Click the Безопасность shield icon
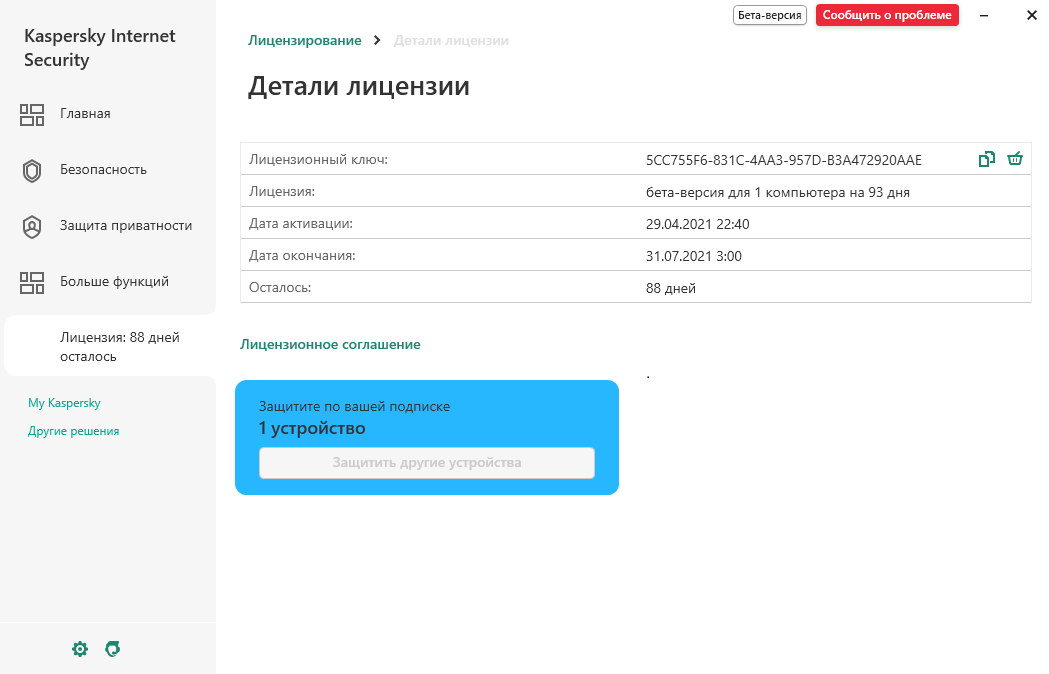The height and width of the screenshot is (674, 1049). point(31,171)
